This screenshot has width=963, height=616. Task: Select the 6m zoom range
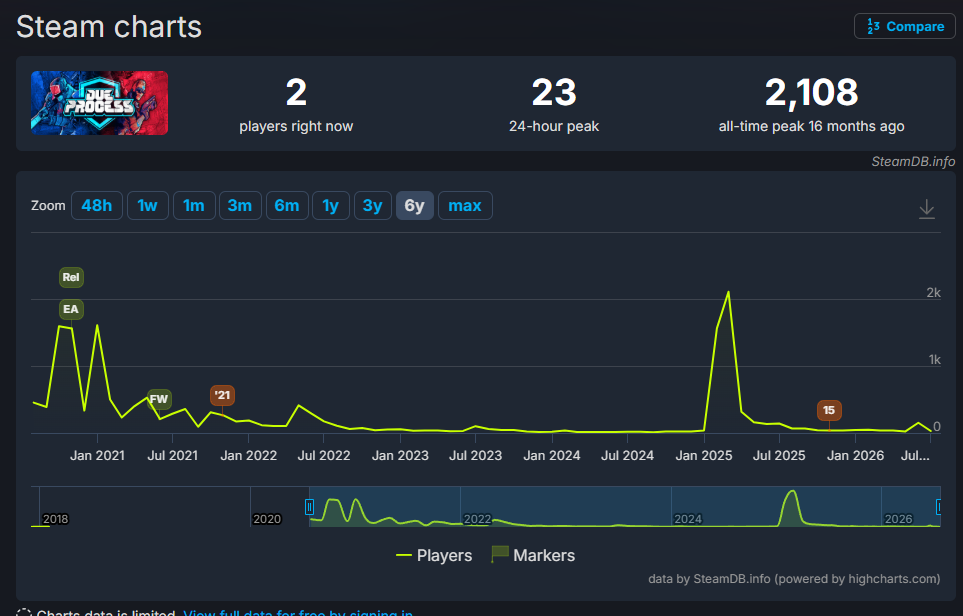287,206
